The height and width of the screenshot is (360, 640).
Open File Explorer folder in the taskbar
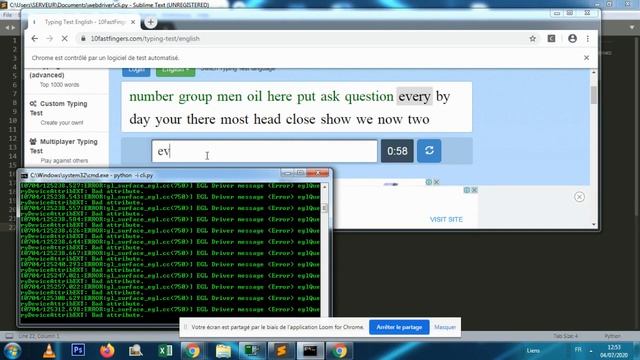point(223,351)
